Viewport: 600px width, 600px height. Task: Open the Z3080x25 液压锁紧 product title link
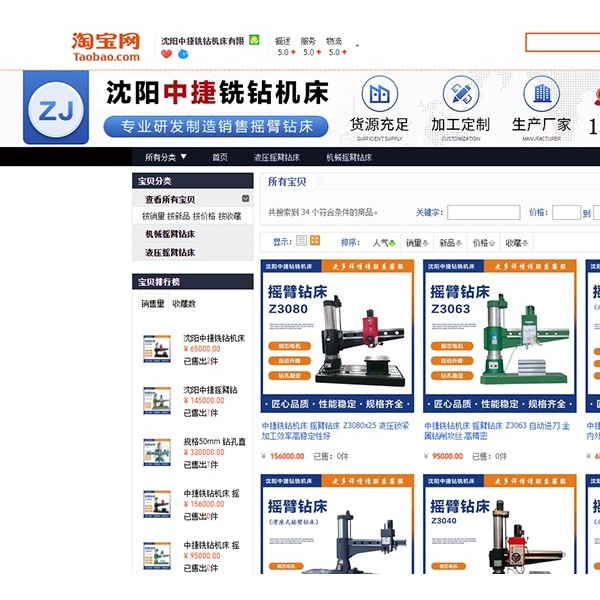tap(336, 430)
